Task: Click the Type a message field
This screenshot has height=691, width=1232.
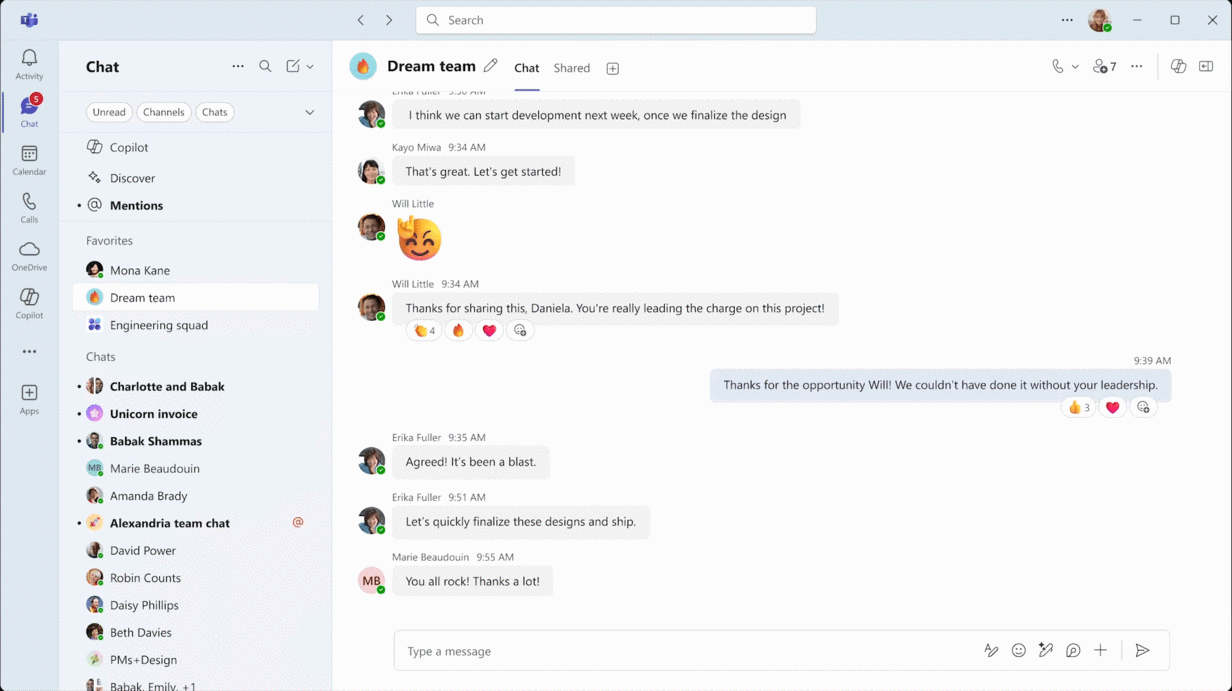Action: pos(680,651)
